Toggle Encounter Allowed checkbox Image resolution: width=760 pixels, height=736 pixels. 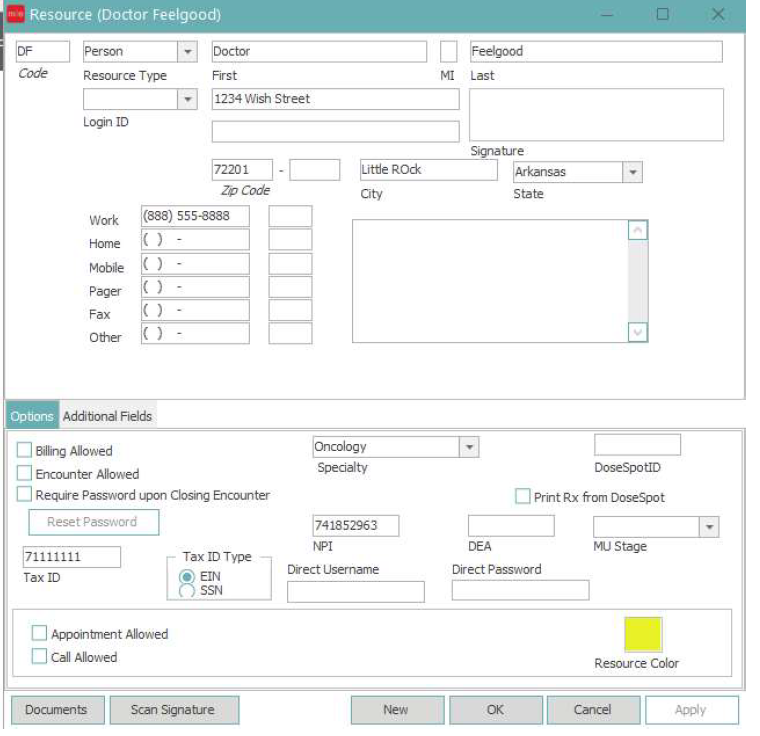point(25,474)
